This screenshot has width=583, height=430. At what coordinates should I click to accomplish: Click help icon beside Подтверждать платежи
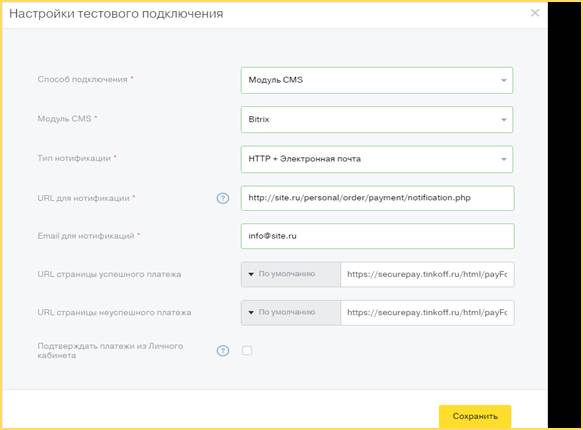tap(223, 350)
